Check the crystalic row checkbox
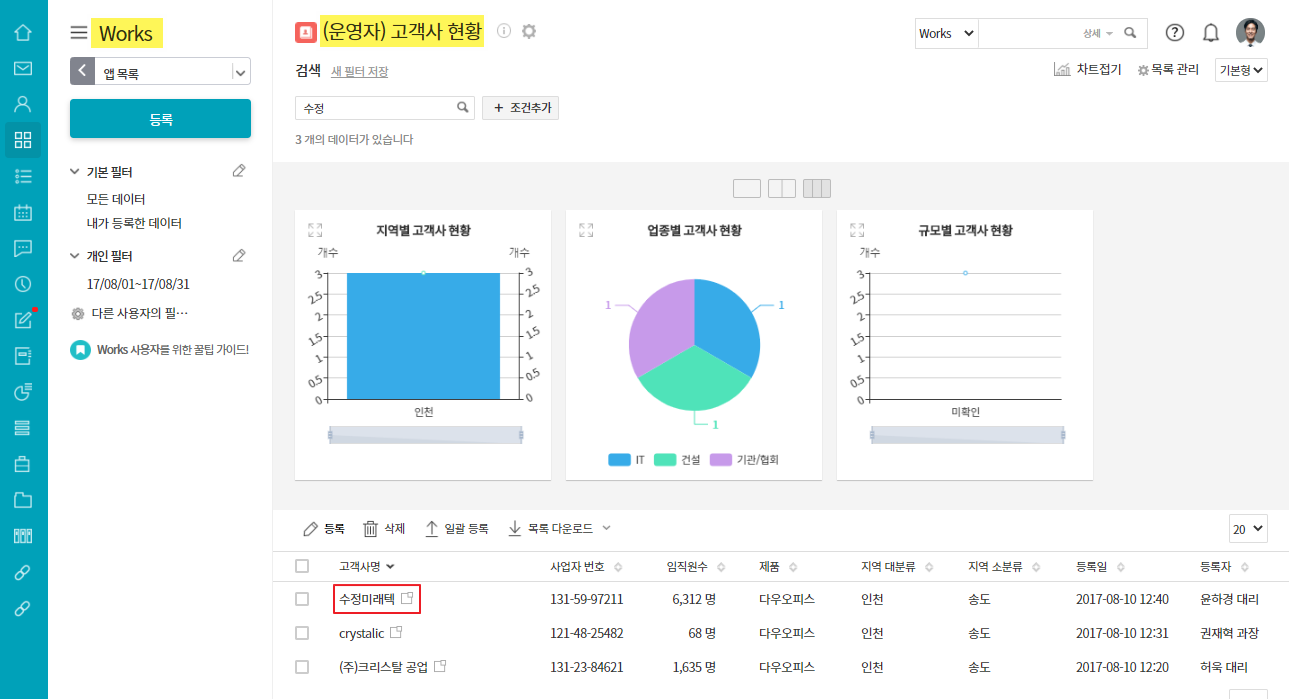The image size is (1289, 699). pyautogui.click(x=302, y=633)
